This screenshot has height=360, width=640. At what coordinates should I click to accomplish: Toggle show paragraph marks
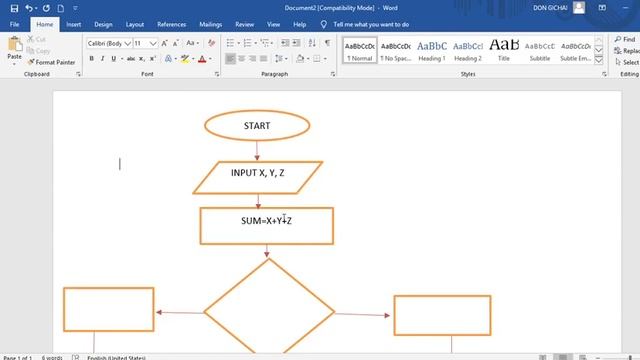tap(327, 43)
